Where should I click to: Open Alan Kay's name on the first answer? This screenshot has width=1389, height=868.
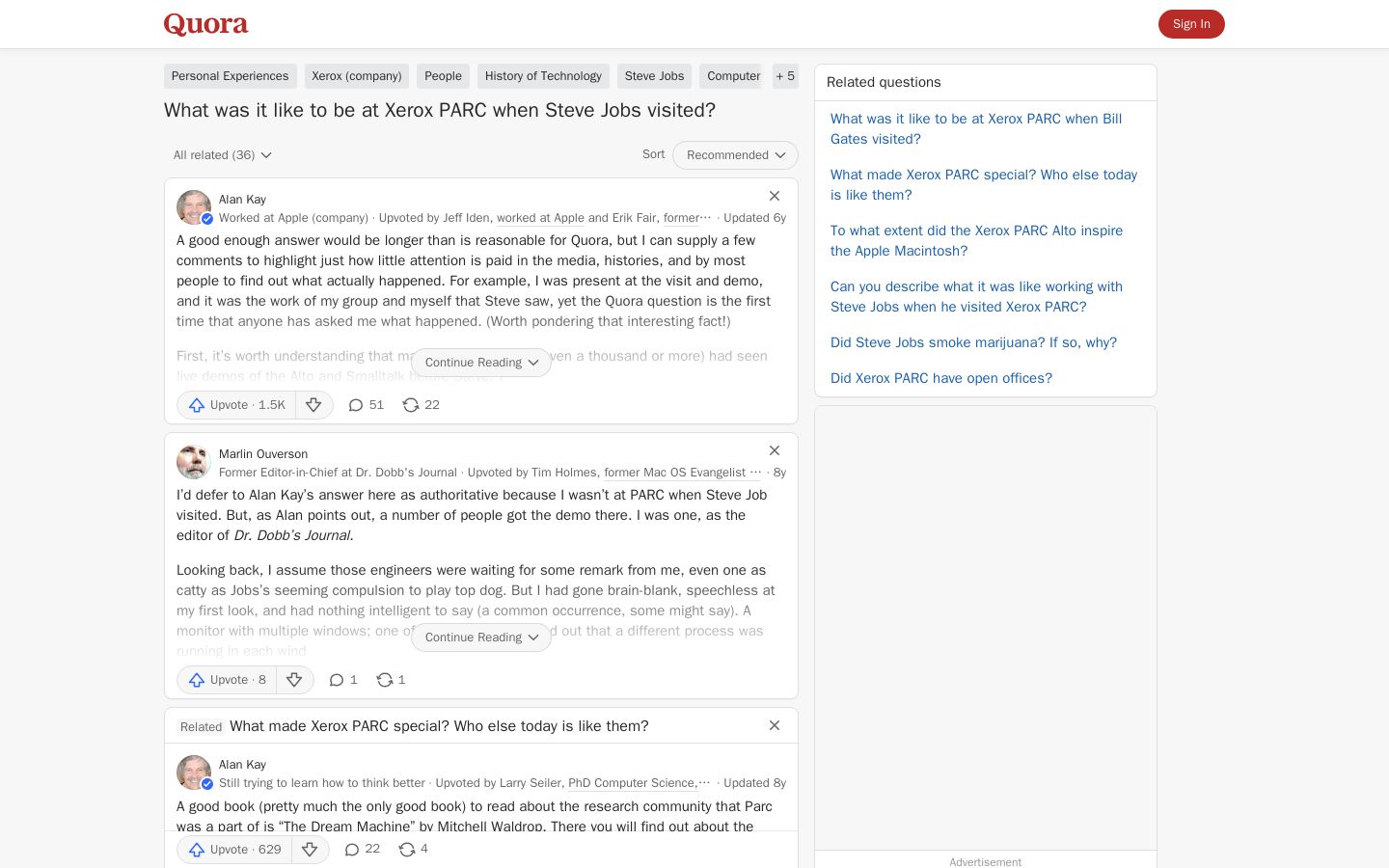pyautogui.click(x=242, y=200)
